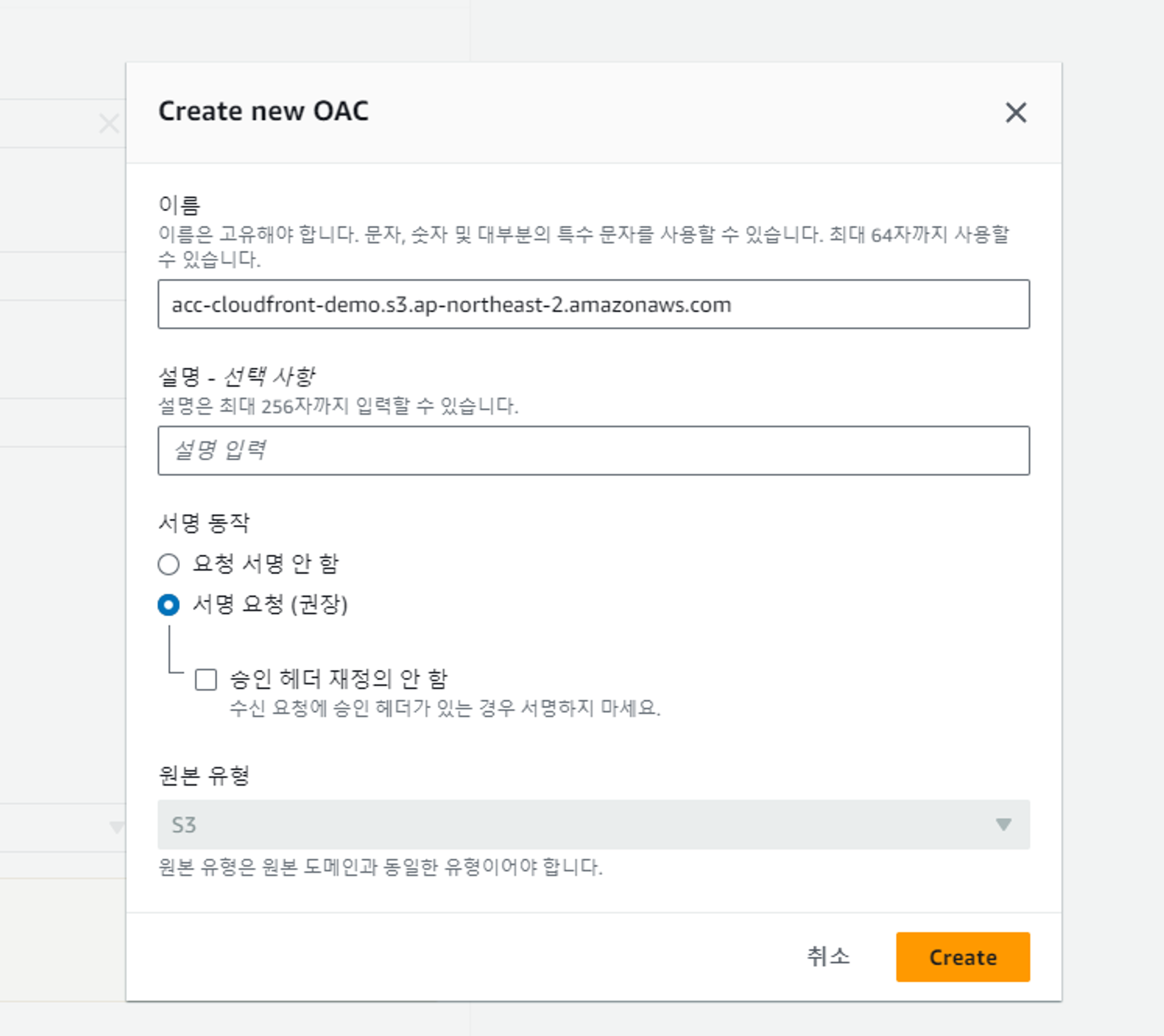This screenshot has width=1164, height=1036.
Task: Close the Create new OAC dialog
Action: (1016, 112)
